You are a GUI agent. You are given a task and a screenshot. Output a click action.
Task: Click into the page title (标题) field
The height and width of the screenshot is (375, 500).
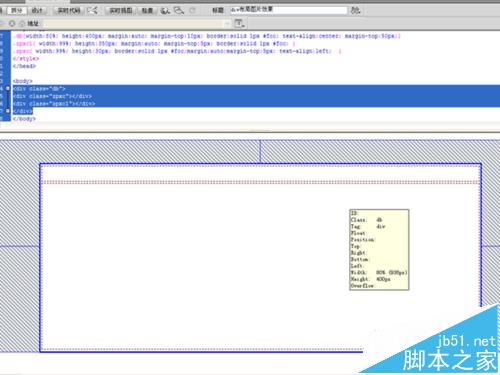(x=288, y=10)
